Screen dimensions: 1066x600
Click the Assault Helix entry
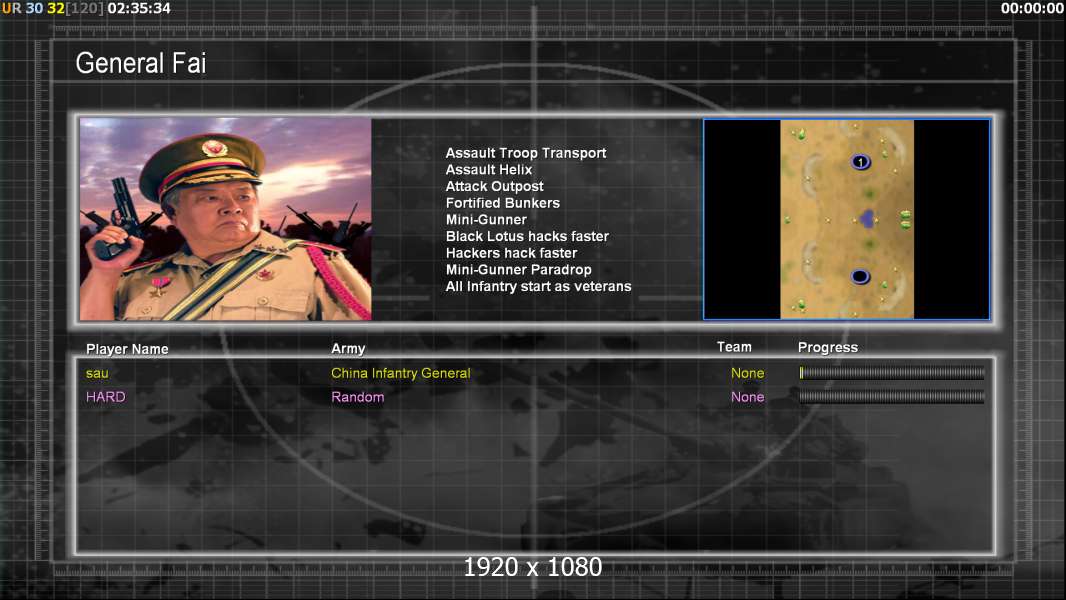pyautogui.click(x=489, y=170)
